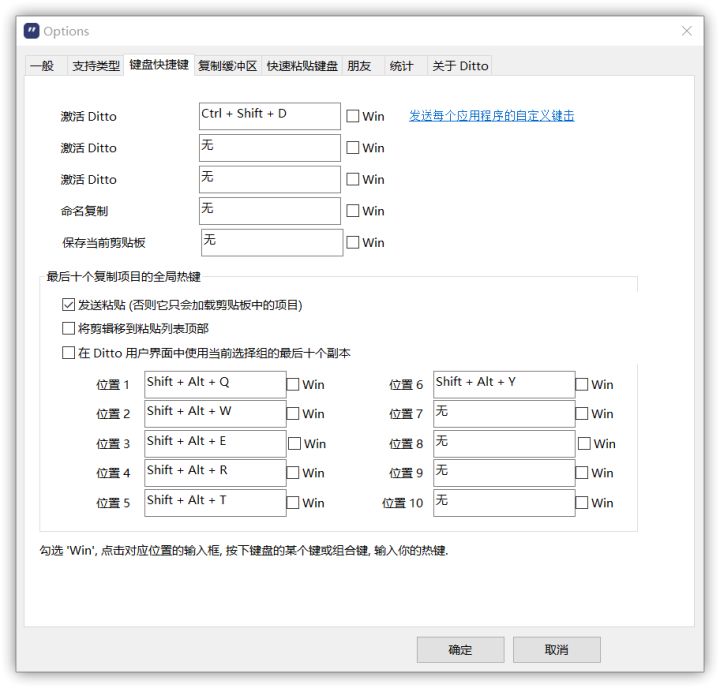720x688 pixels.
Task: Click the Ditto app icon in the title bar
Action: (31, 31)
